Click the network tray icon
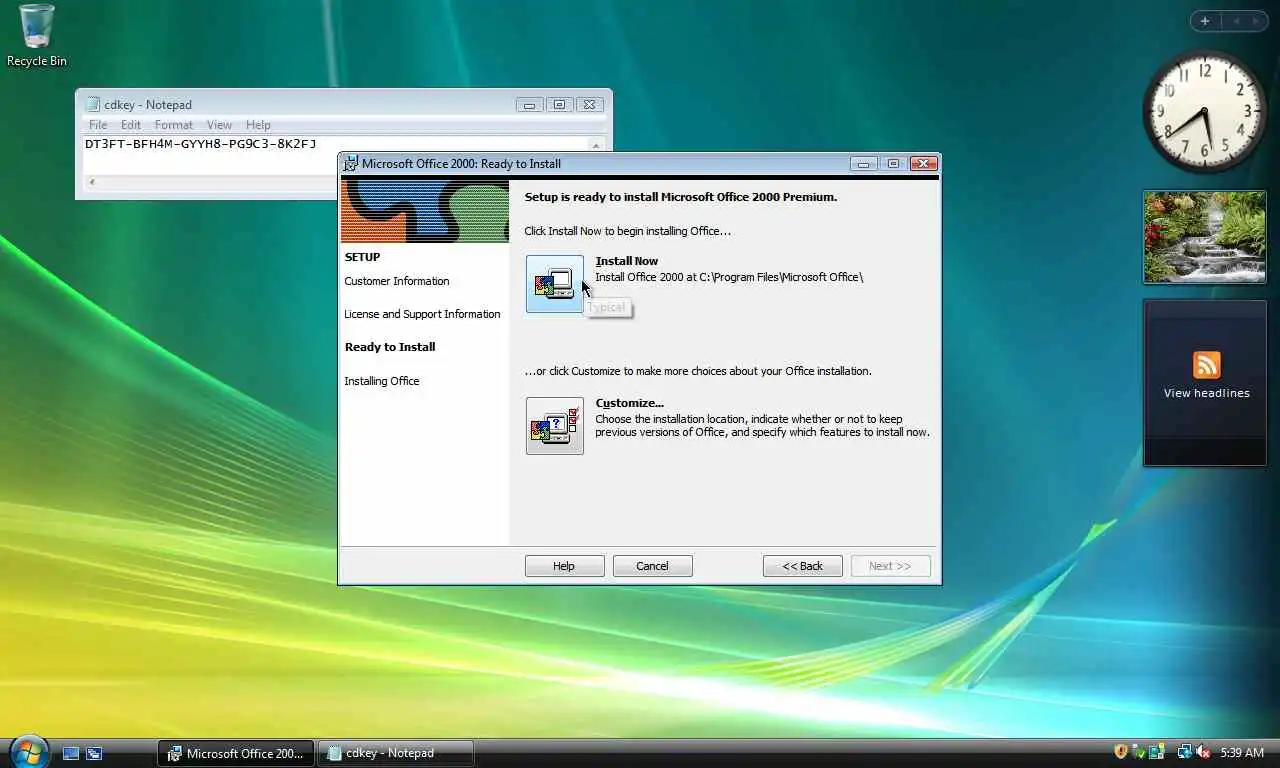Image resolution: width=1280 pixels, height=768 pixels. pyautogui.click(x=1185, y=752)
